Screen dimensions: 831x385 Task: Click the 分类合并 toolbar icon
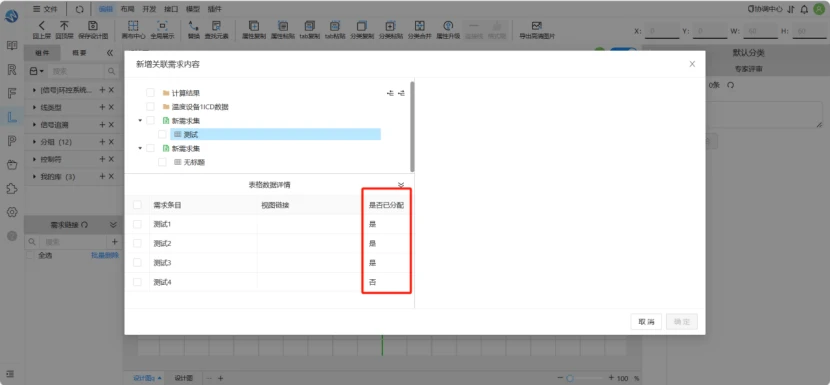[419, 25]
